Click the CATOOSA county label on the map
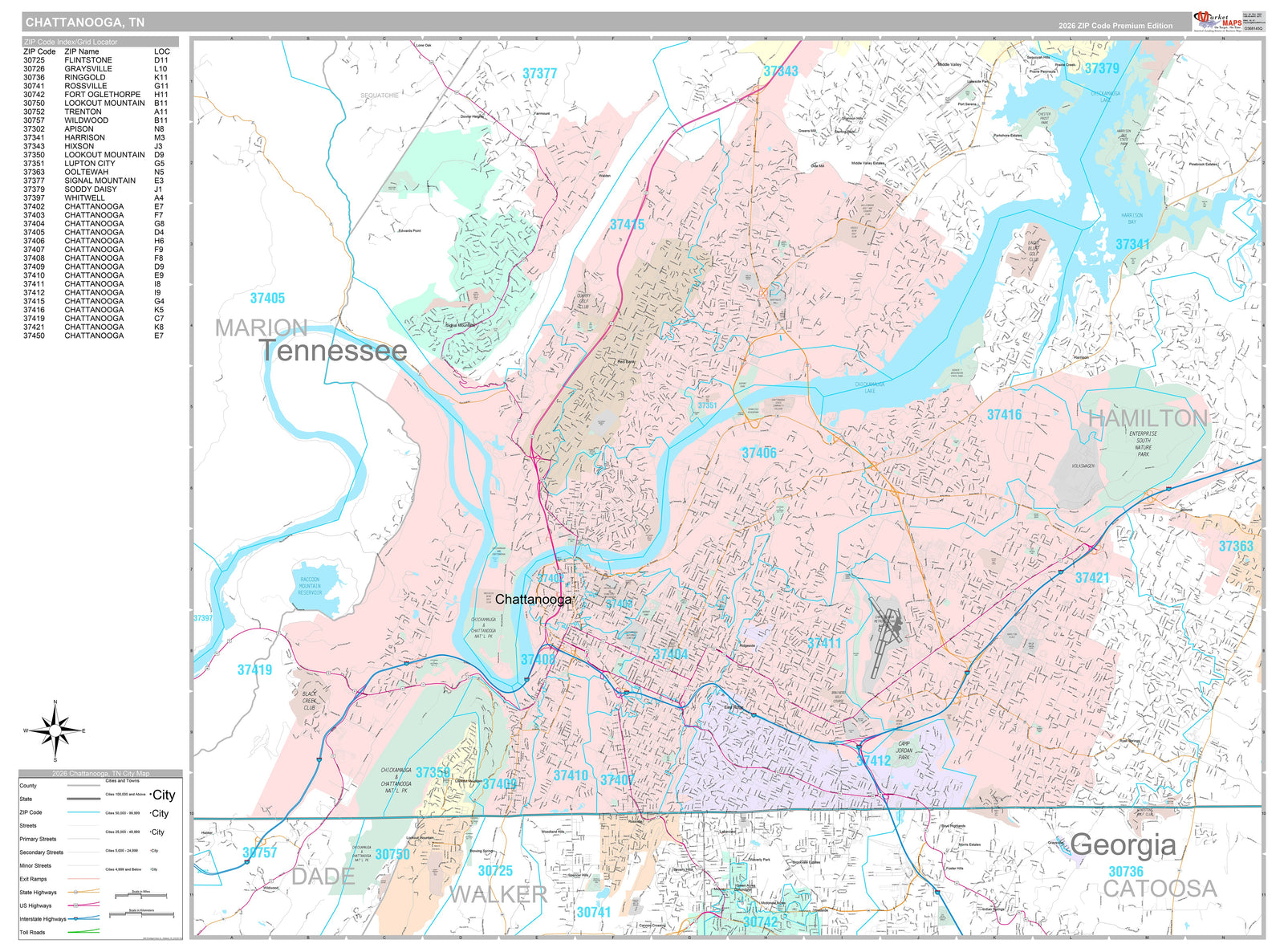 1160,889
